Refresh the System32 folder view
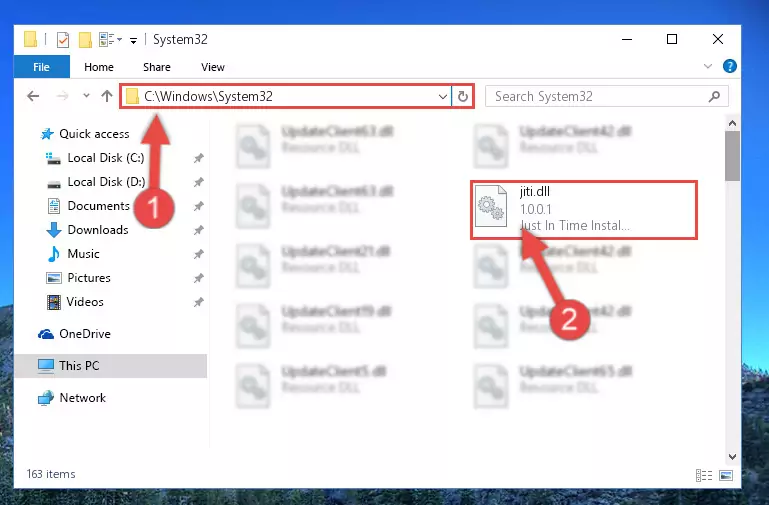Image resolution: width=769 pixels, height=505 pixels. [462, 97]
